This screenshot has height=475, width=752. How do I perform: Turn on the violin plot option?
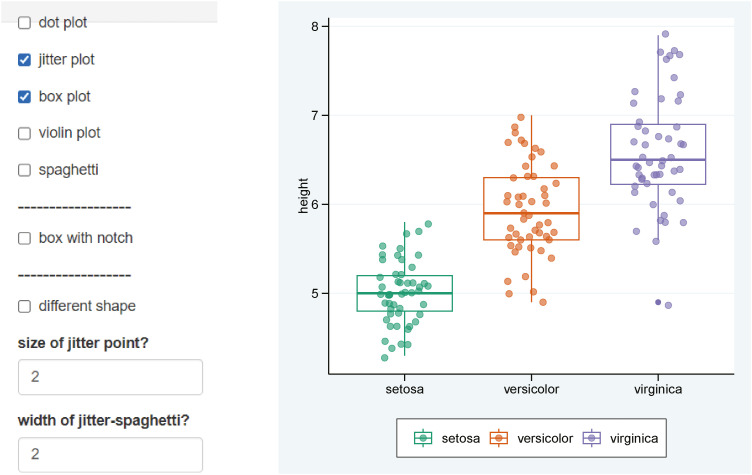click(x=25, y=133)
